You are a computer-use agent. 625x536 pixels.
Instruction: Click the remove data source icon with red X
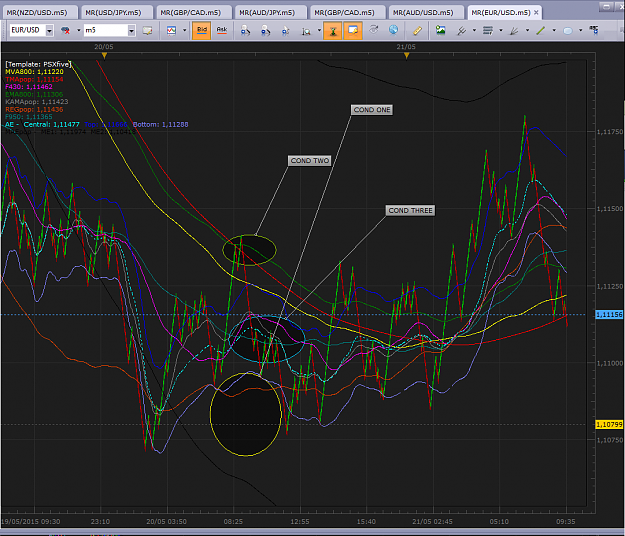[65, 30]
